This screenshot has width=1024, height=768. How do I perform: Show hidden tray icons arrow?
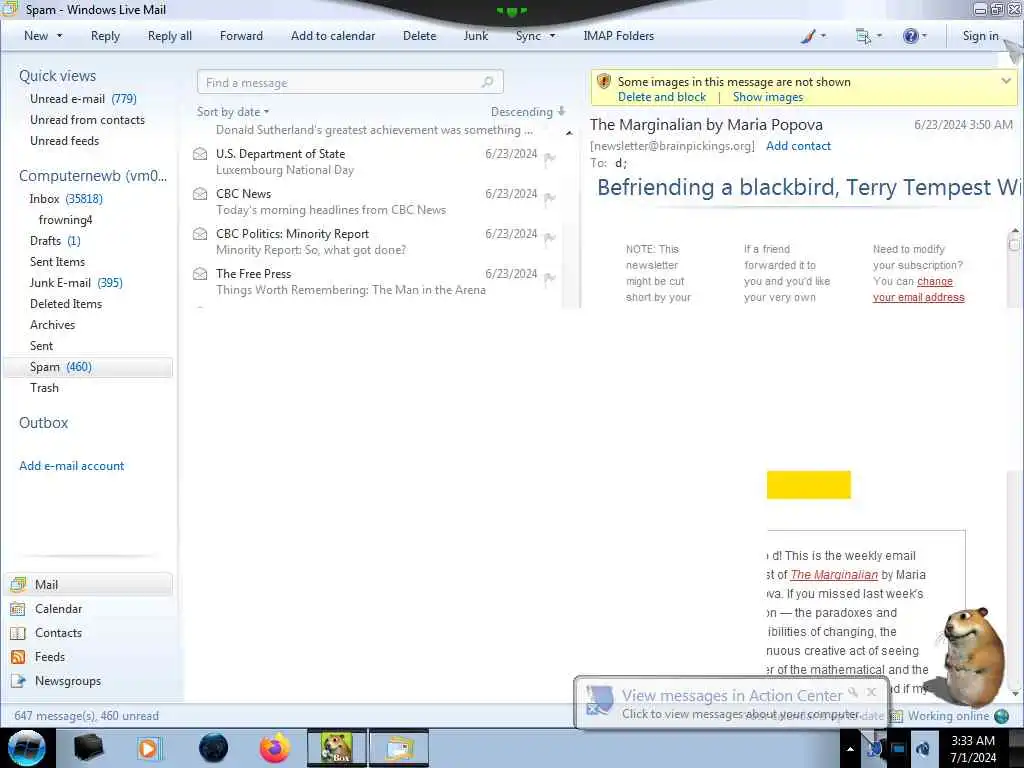[850, 749]
